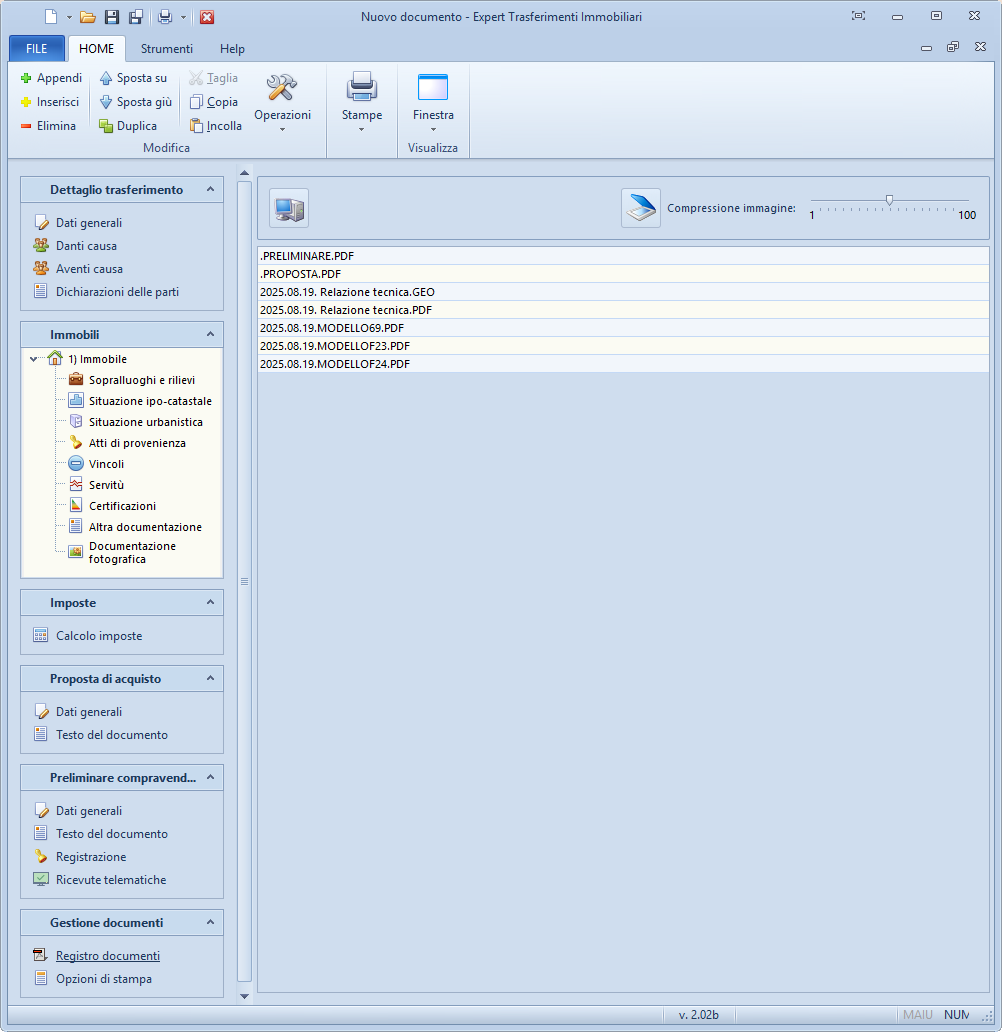
Task: Open the FILE menu tab
Action: [37, 49]
